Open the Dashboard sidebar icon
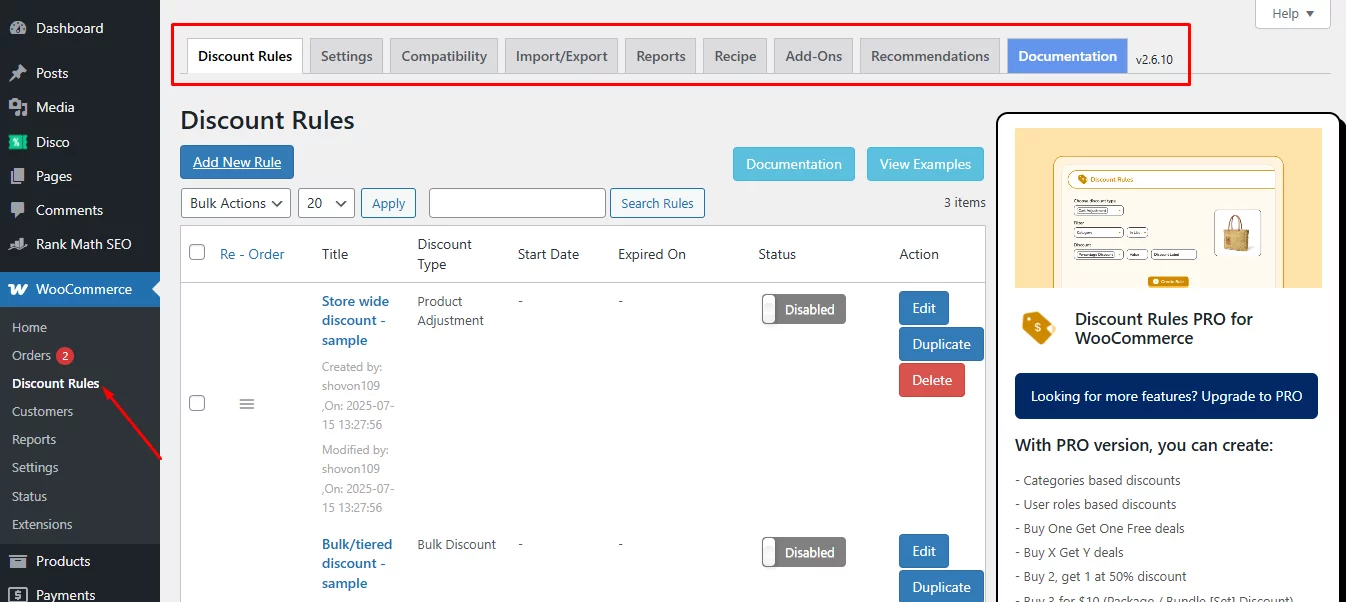The height and width of the screenshot is (602, 1346). 18,28
